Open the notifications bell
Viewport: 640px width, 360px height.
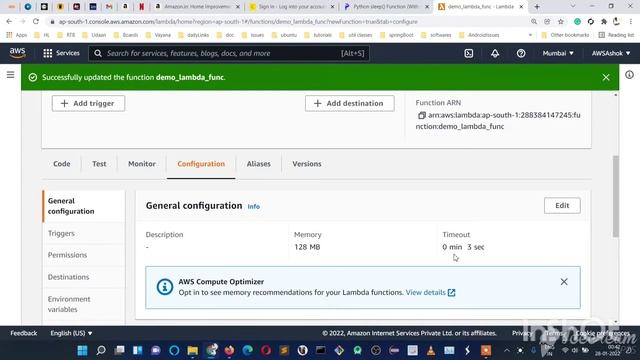(x=495, y=53)
